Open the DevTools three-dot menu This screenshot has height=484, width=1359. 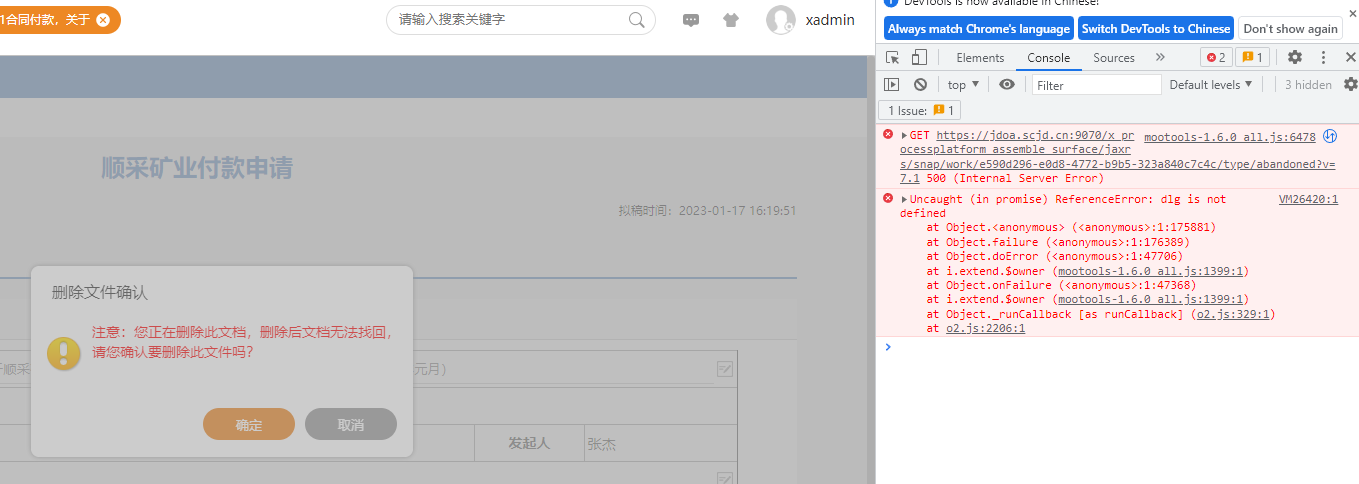point(1323,57)
